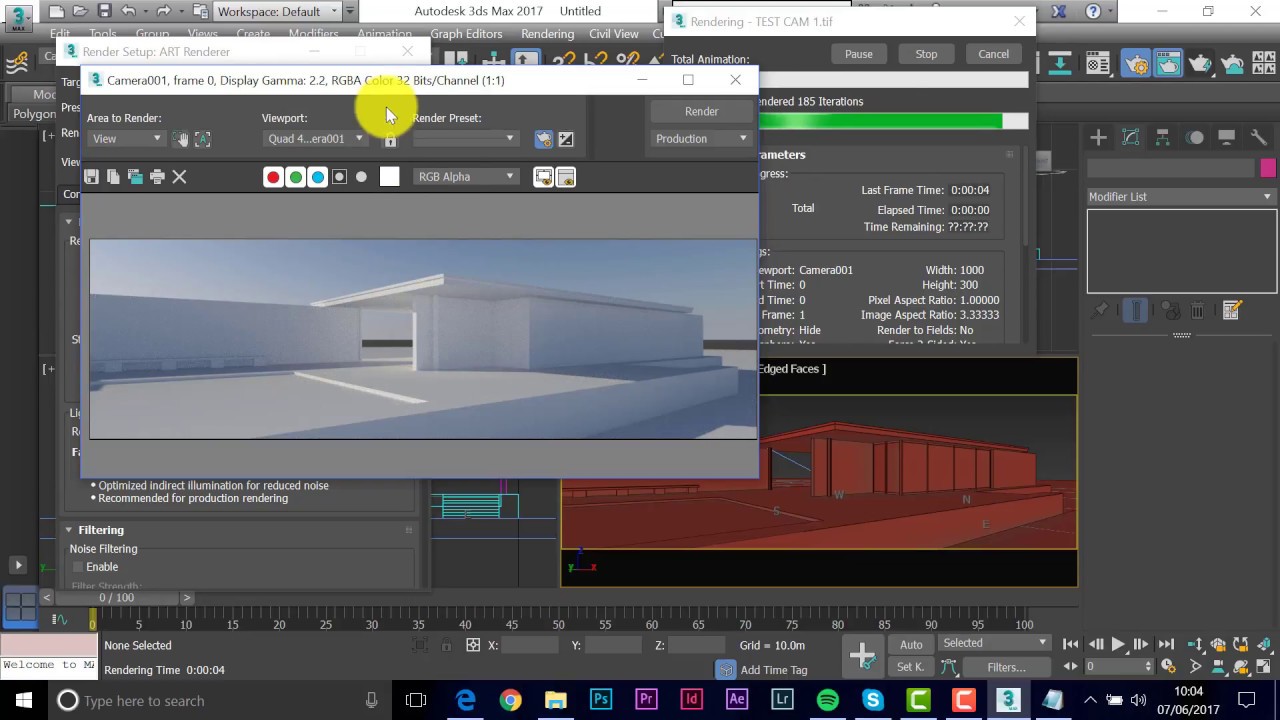Open Render Setup via the teapot gear in the frame window
Screen dimensions: 1280x720
pos(543,139)
